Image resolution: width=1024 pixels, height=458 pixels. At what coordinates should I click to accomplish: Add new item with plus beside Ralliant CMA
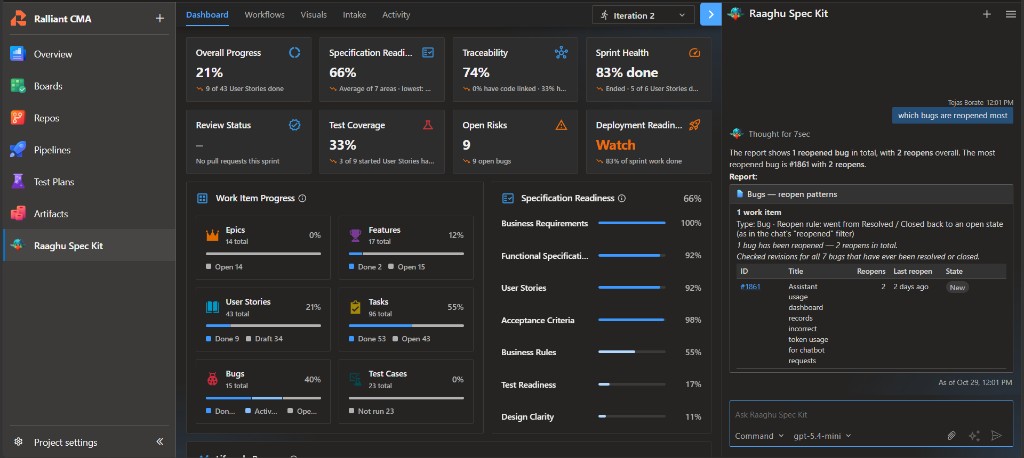pyautogui.click(x=159, y=19)
